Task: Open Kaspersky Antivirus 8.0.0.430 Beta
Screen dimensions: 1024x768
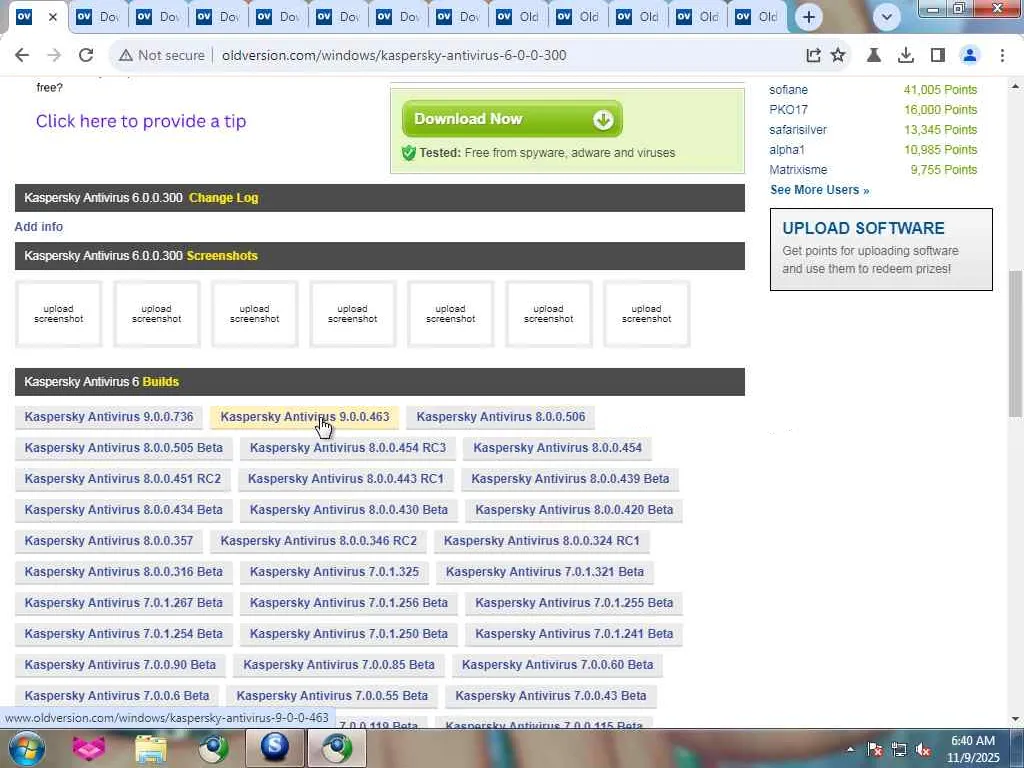Action: [x=349, y=510]
